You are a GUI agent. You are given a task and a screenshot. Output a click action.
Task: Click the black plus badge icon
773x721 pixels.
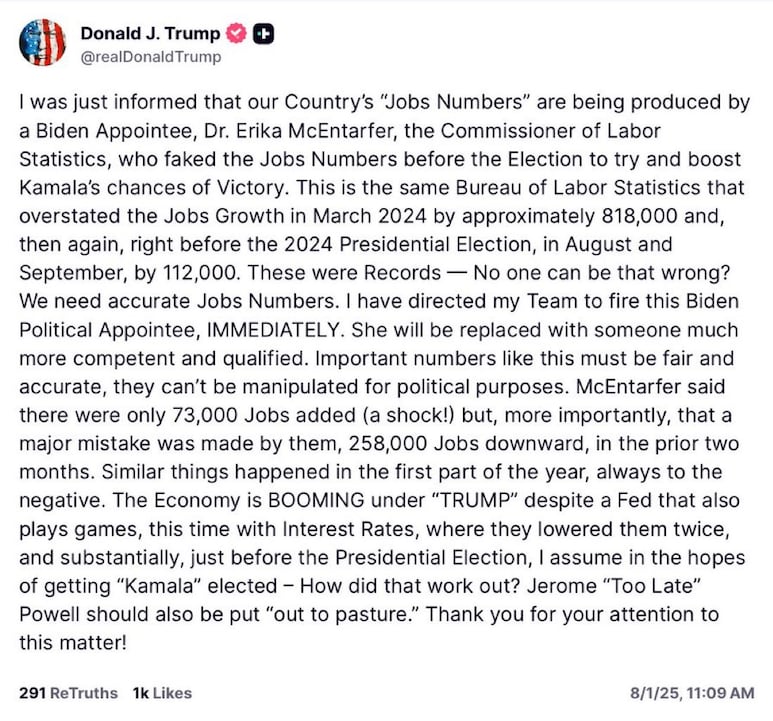pyautogui.click(x=263, y=33)
